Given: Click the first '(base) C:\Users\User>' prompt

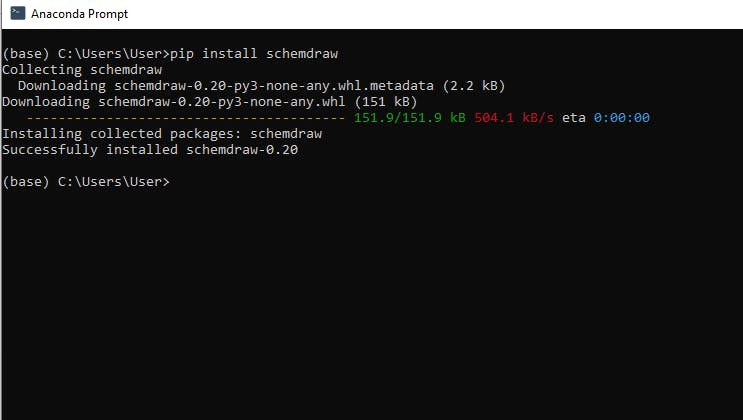Looking at the screenshot, I should tap(86, 54).
